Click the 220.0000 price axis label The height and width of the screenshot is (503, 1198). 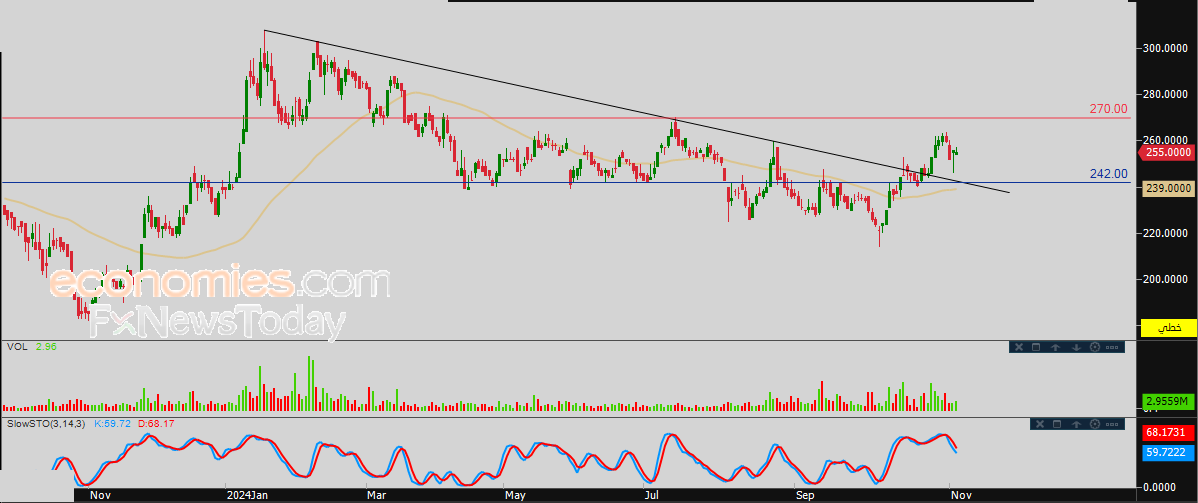click(1166, 233)
